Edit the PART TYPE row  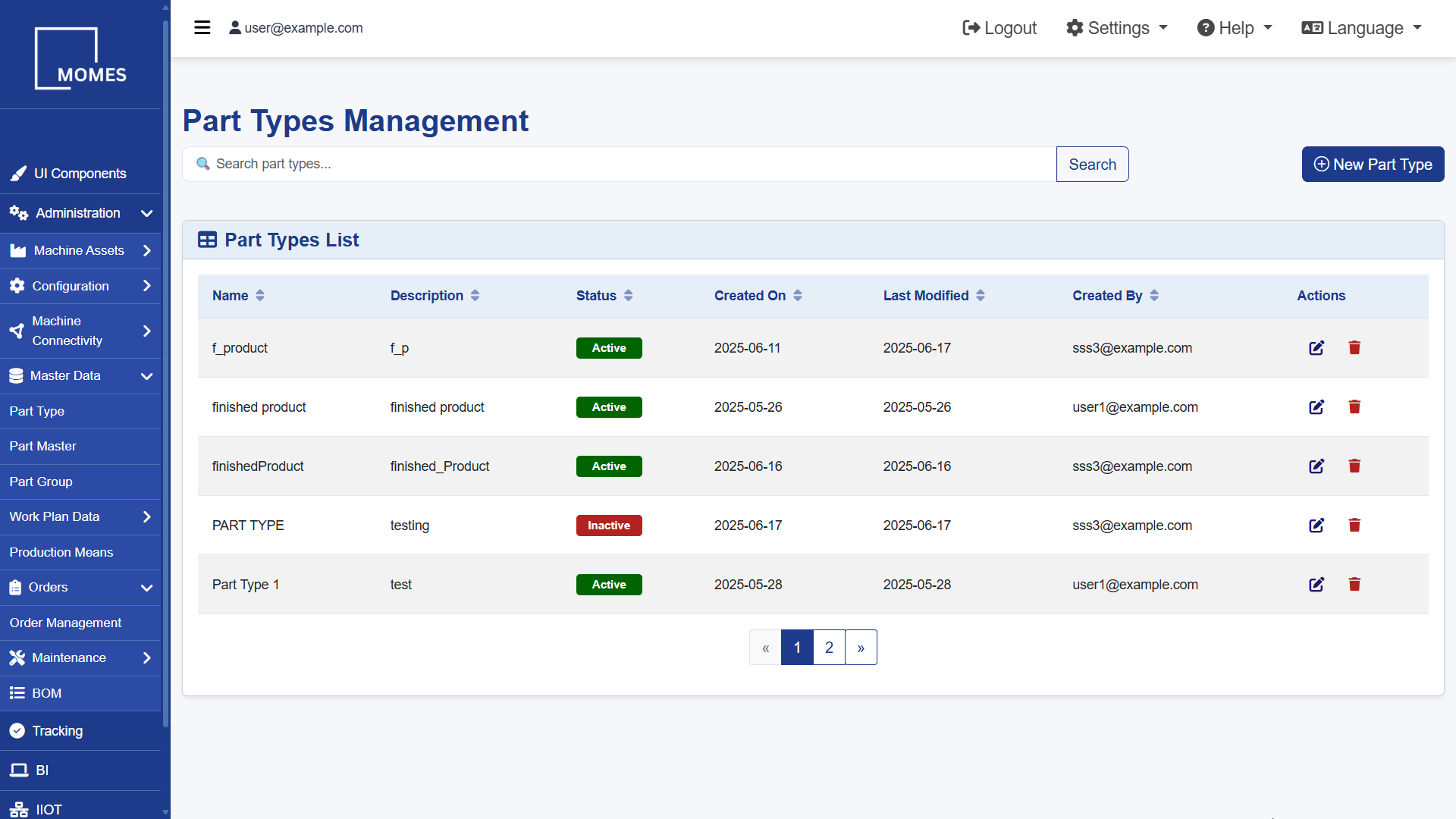coord(1316,526)
